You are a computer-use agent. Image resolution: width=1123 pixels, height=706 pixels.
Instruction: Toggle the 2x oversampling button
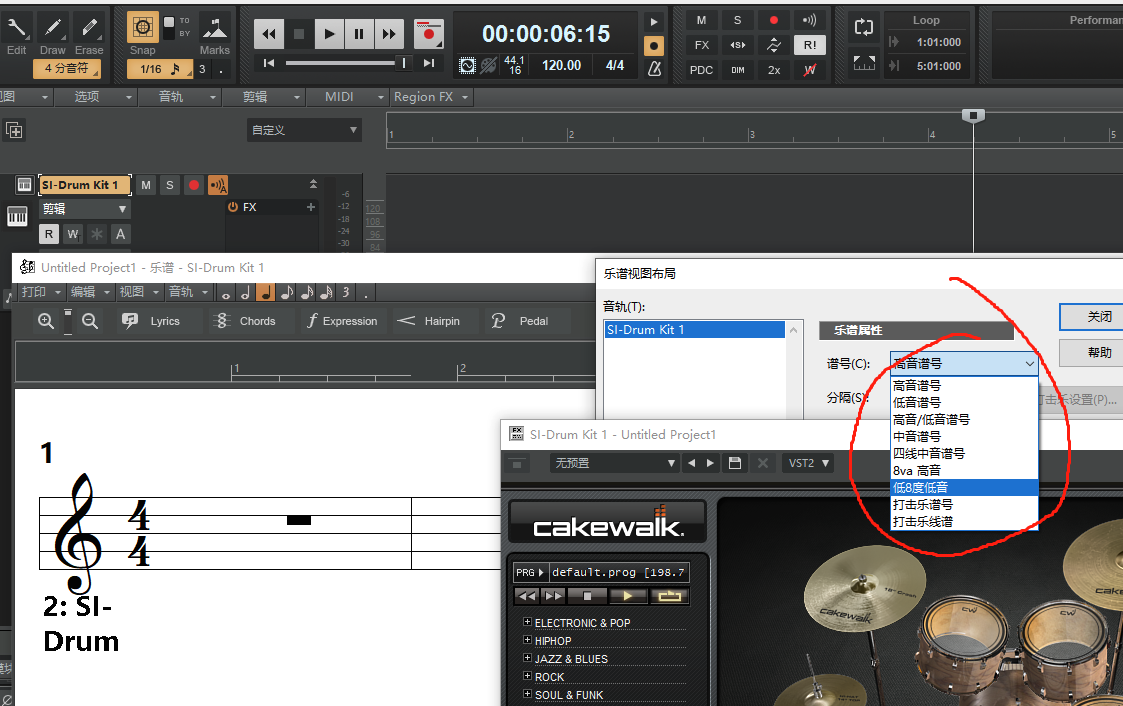tap(773, 69)
